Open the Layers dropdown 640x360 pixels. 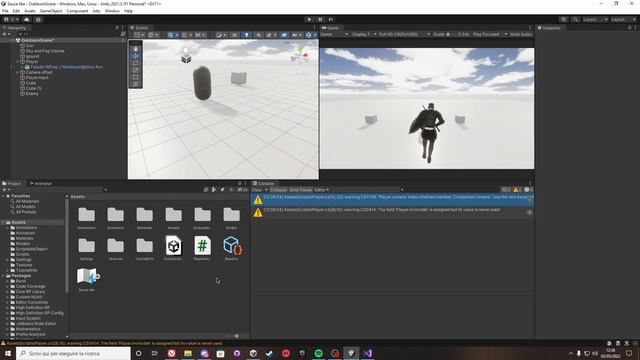pos(595,19)
